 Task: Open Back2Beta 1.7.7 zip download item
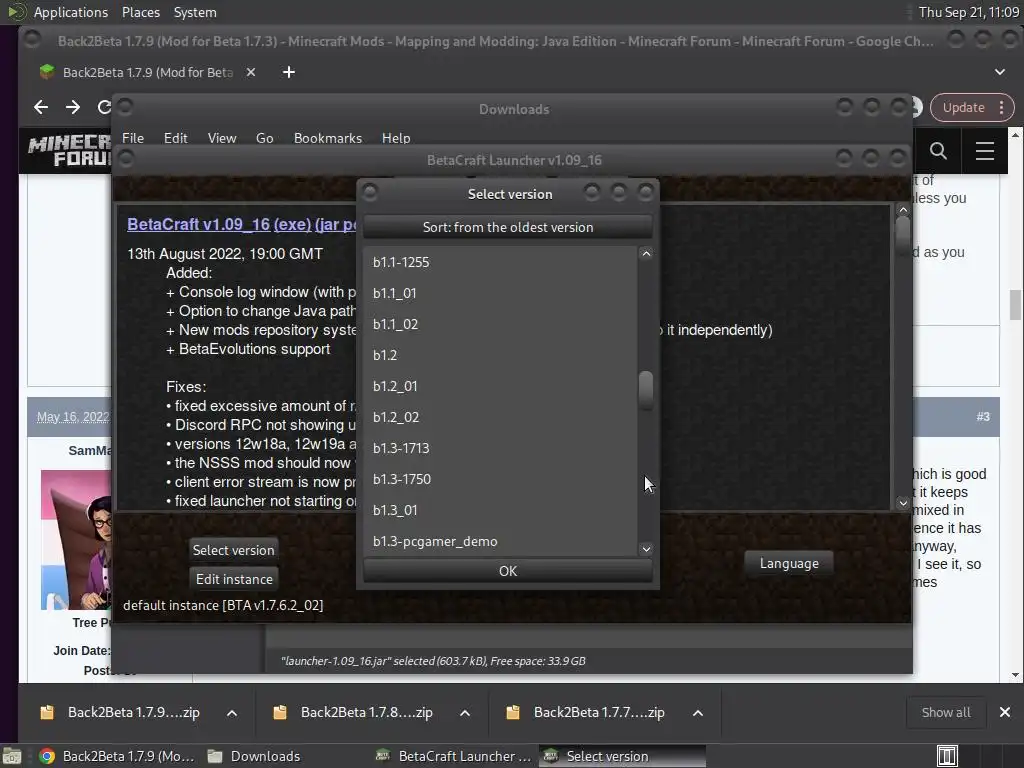click(x=586, y=712)
